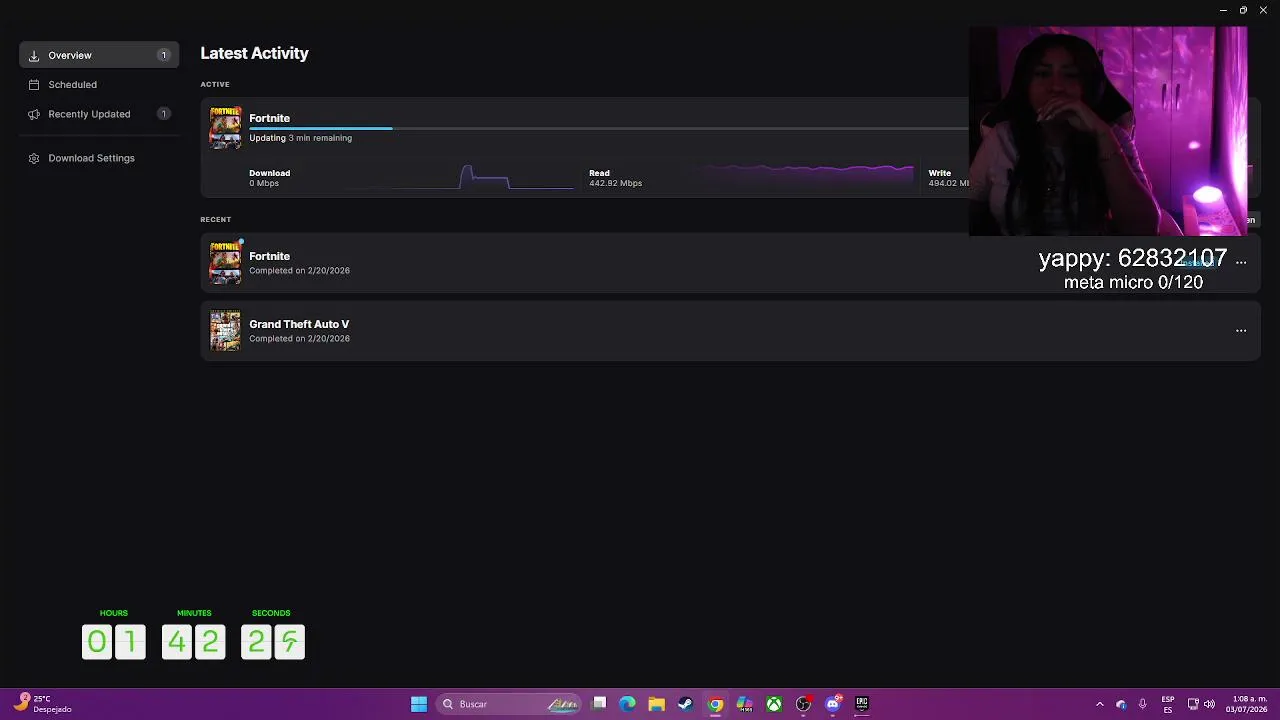Click the active Fortnite title text
This screenshot has width=1280, height=720.
pos(269,118)
